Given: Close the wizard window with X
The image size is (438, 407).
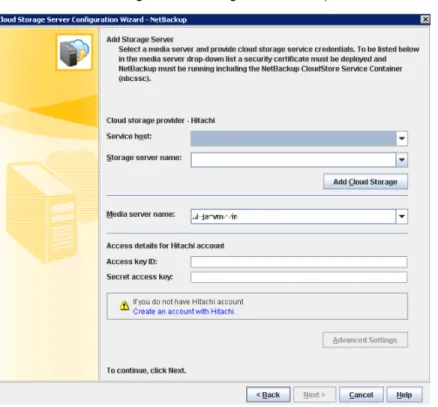Looking at the screenshot, I should pos(425,20).
